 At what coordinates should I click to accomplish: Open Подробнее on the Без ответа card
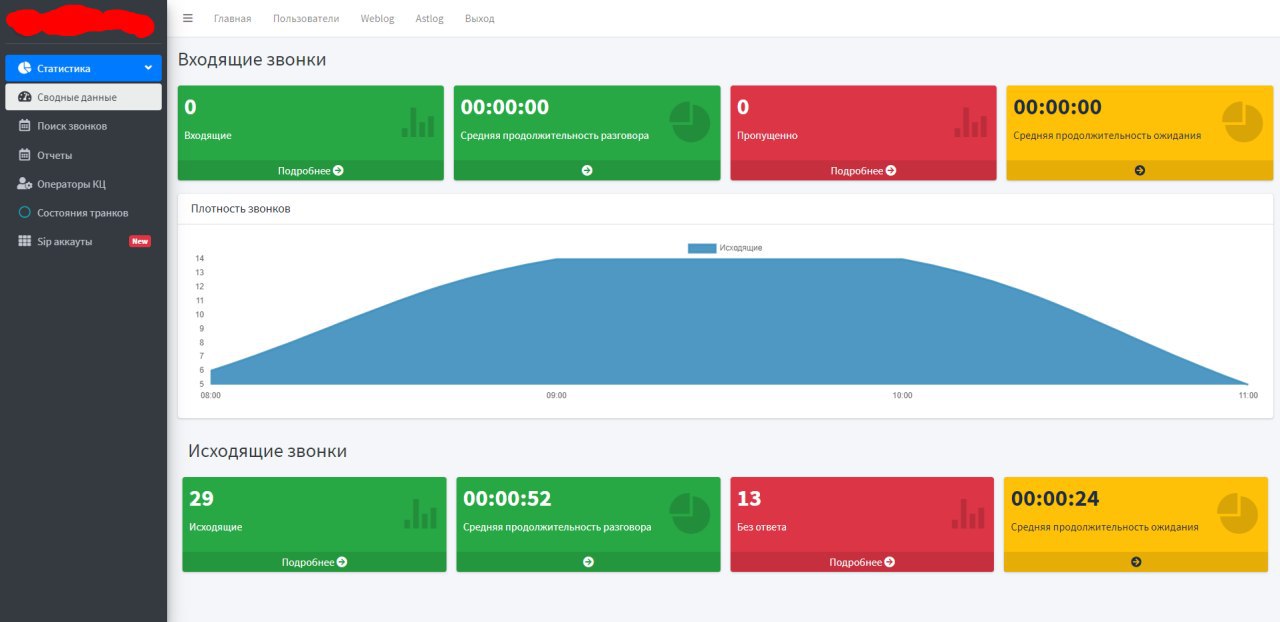[862, 562]
